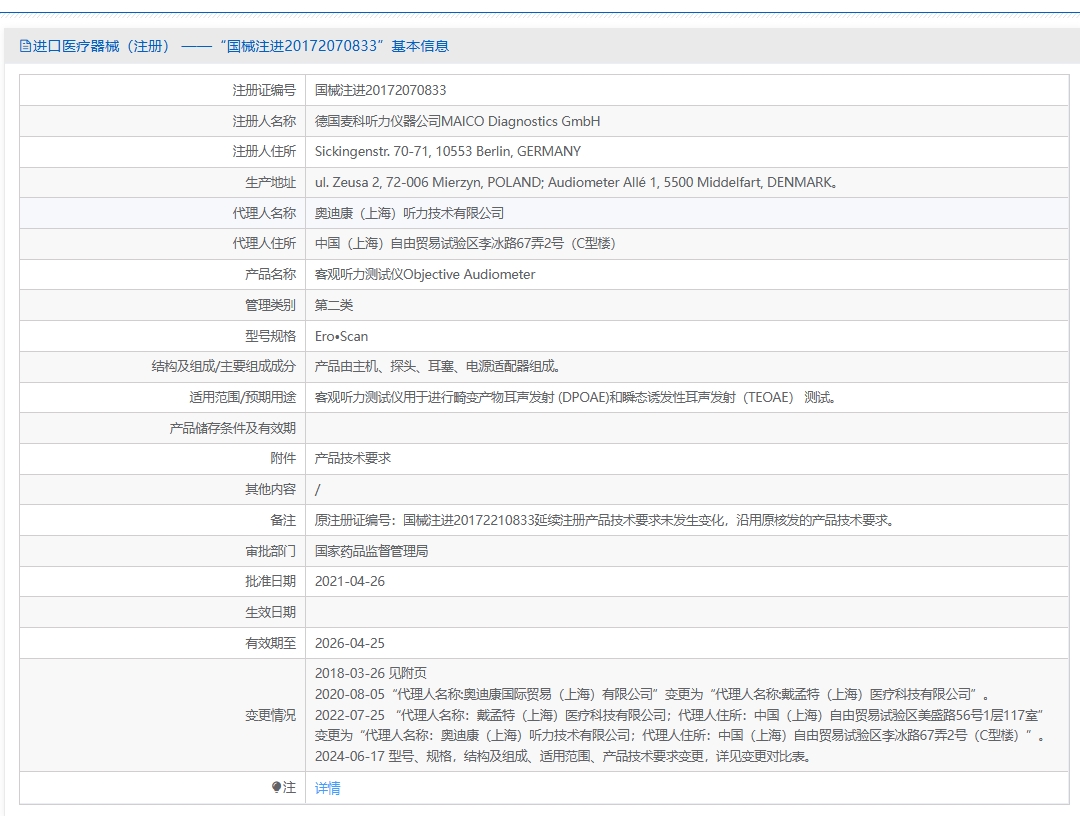Image resolution: width=1080 pixels, height=816 pixels.
Task: Select management class value 第二类
Action: click(334, 305)
